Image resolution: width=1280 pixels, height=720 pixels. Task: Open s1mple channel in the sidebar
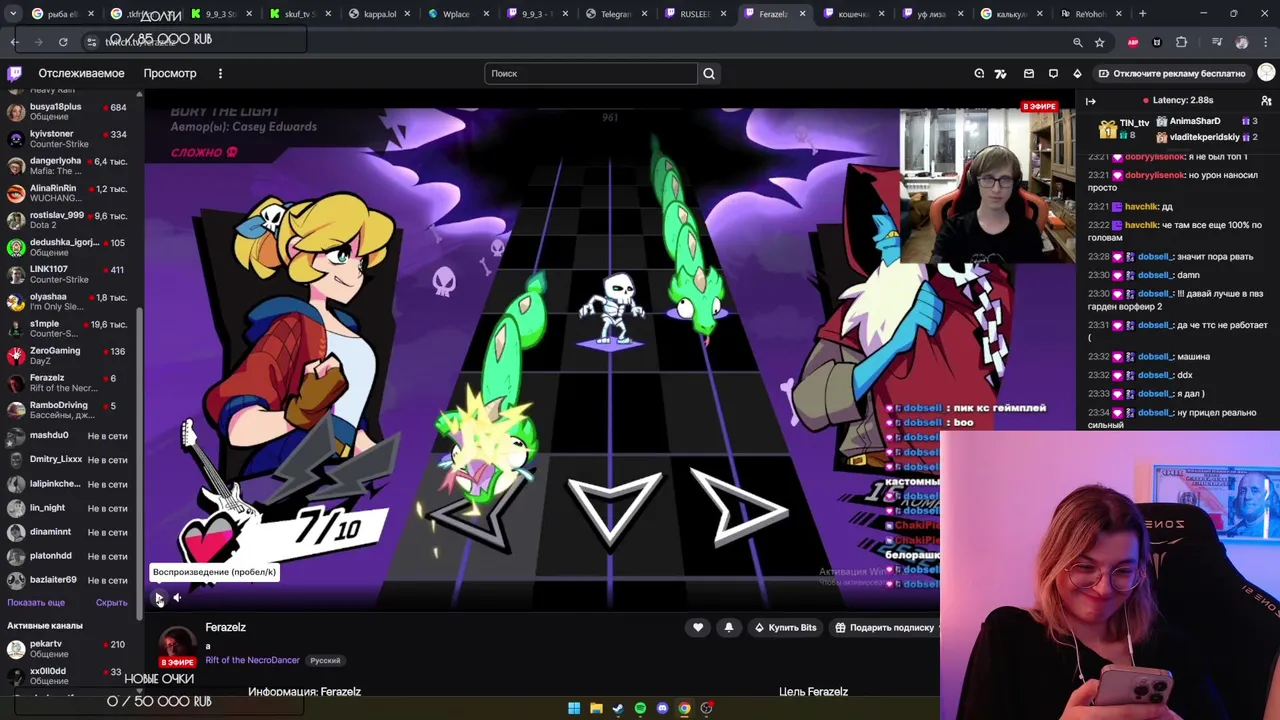point(68,328)
